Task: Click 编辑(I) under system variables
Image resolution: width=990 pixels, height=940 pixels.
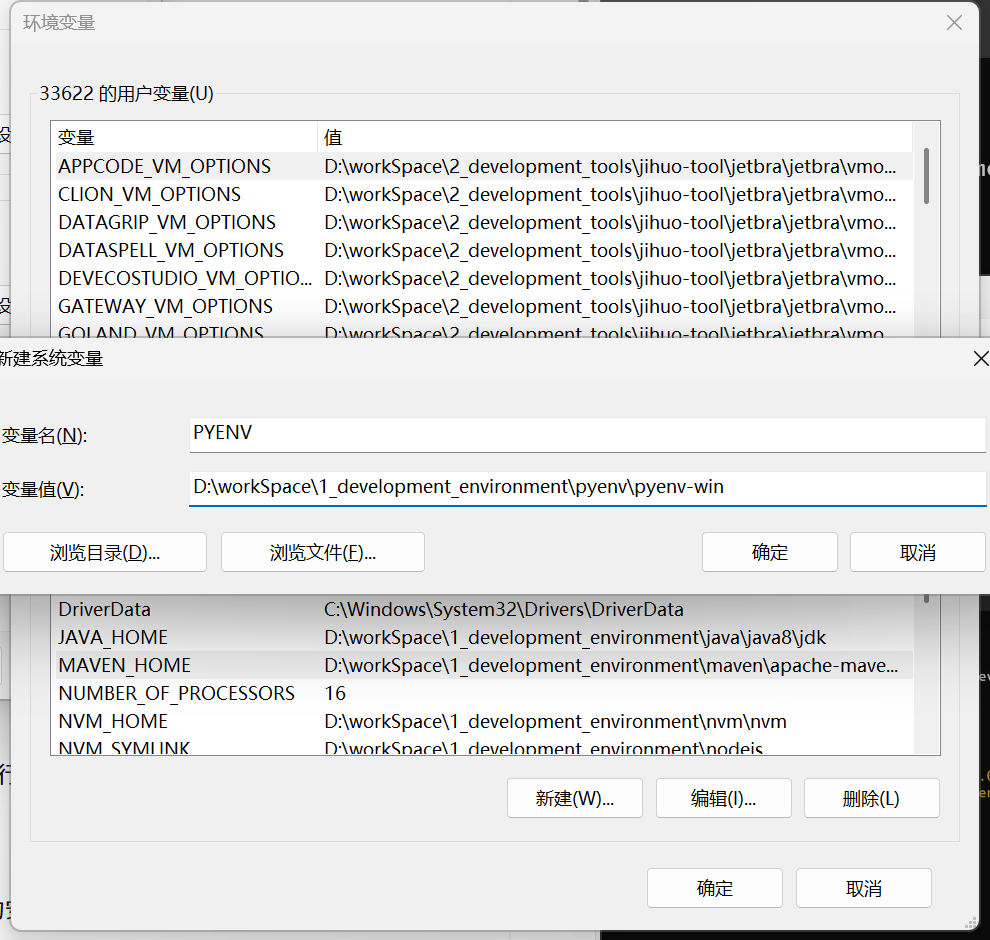Action: (x=723, y=798)
